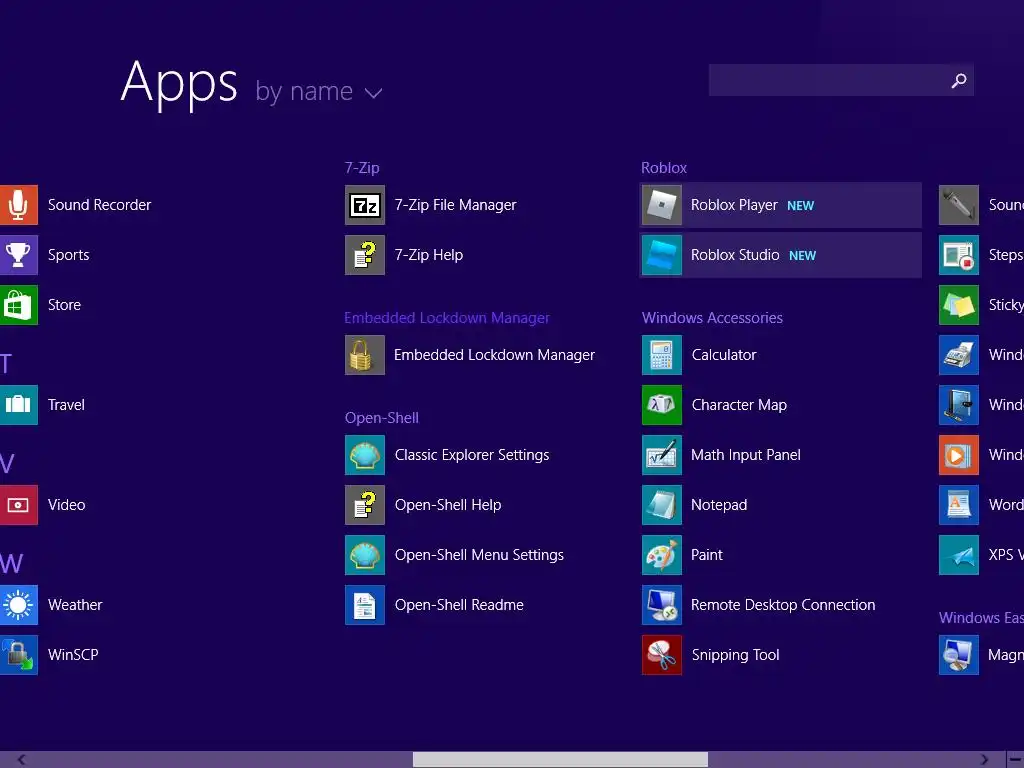Open Classic Explorer Settings shell icon

(364, 455)
